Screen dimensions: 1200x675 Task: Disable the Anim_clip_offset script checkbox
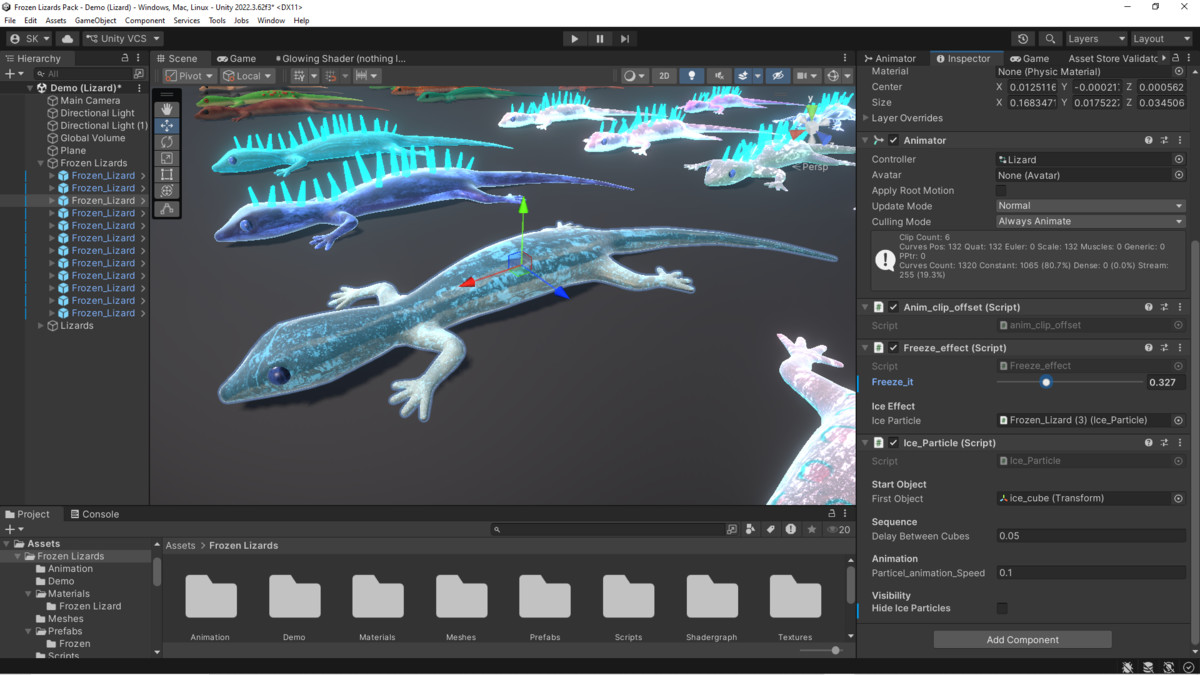click(893, 308)
